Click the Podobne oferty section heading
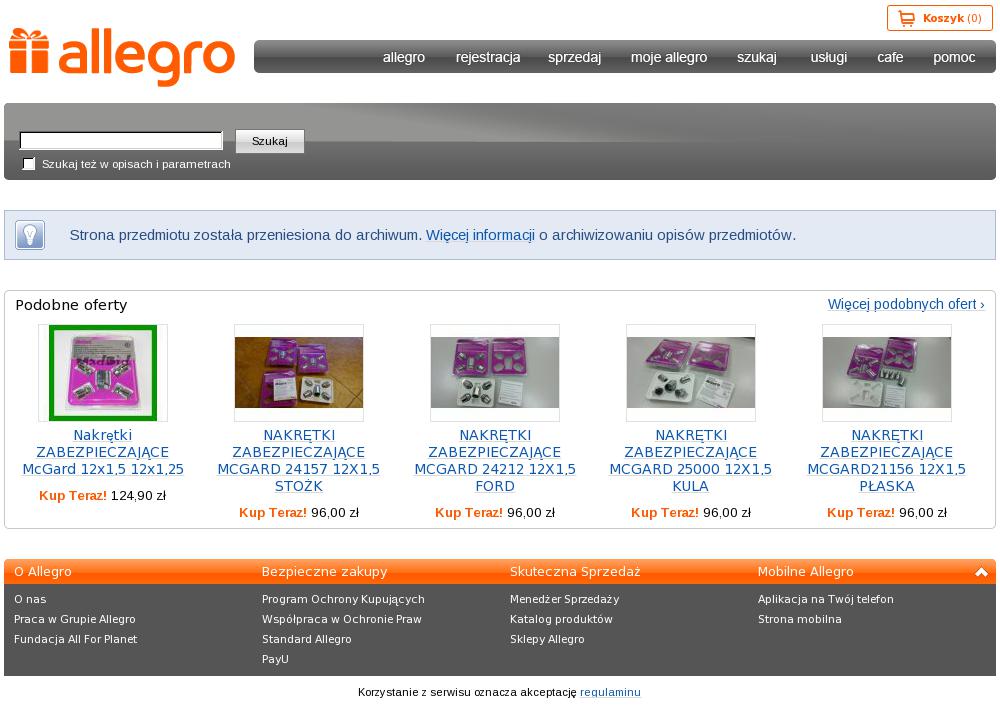Image resolution: width=1000 pixels, height=712 pixels. pos(71,305)
